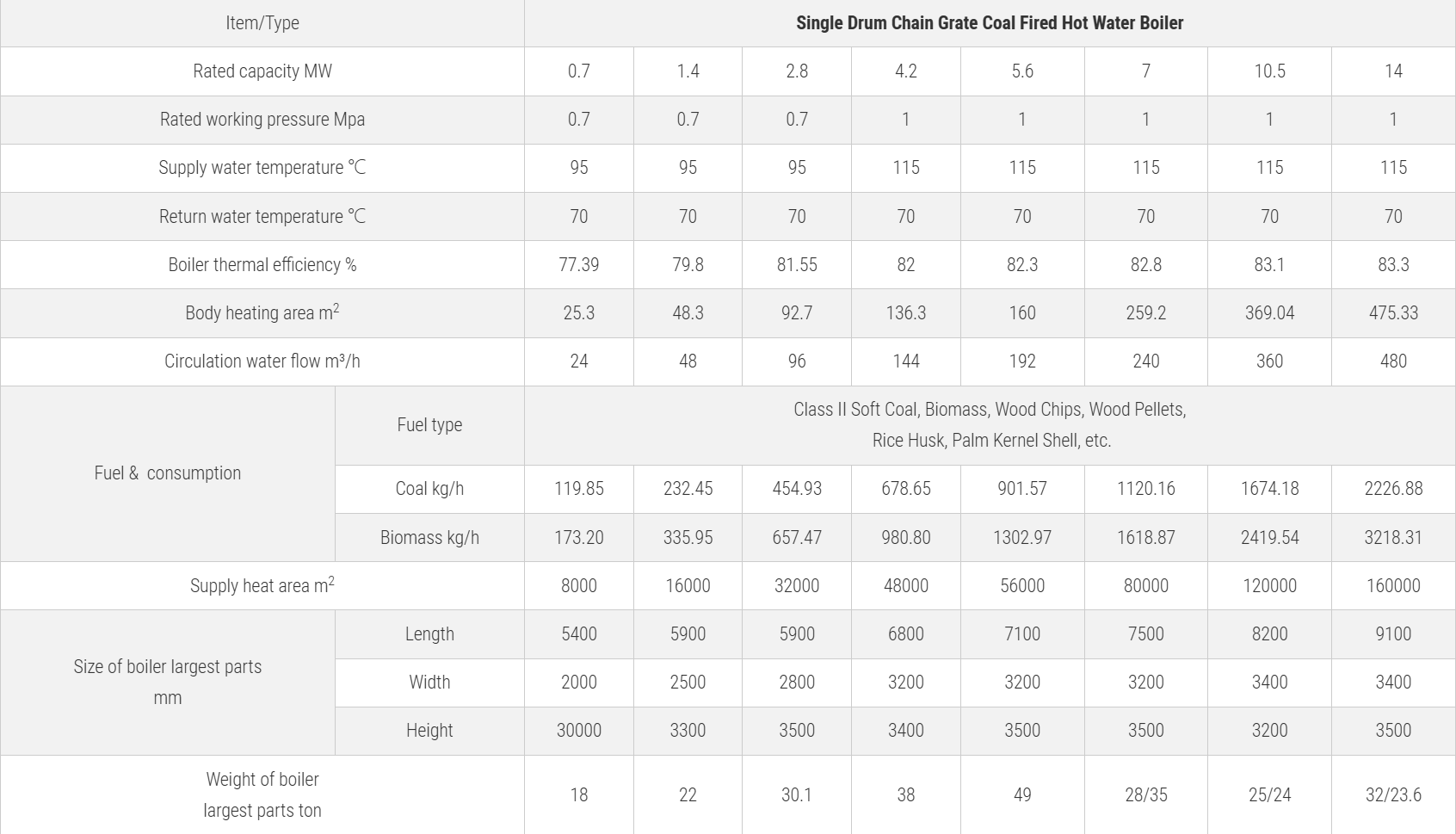The height and width of the screenshot is (834, 1456).
Task: Select the Return water temperature row label
Action: point(262,216)
